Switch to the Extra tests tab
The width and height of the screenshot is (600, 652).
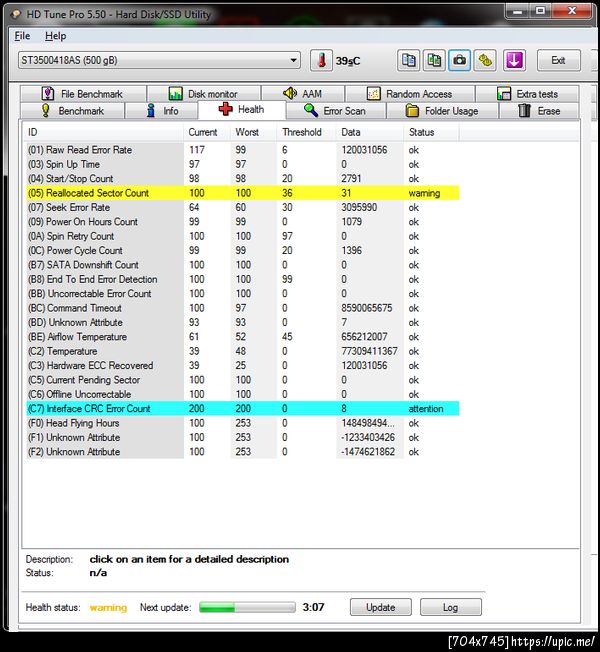pyautogui.click(x=527, y=94)
